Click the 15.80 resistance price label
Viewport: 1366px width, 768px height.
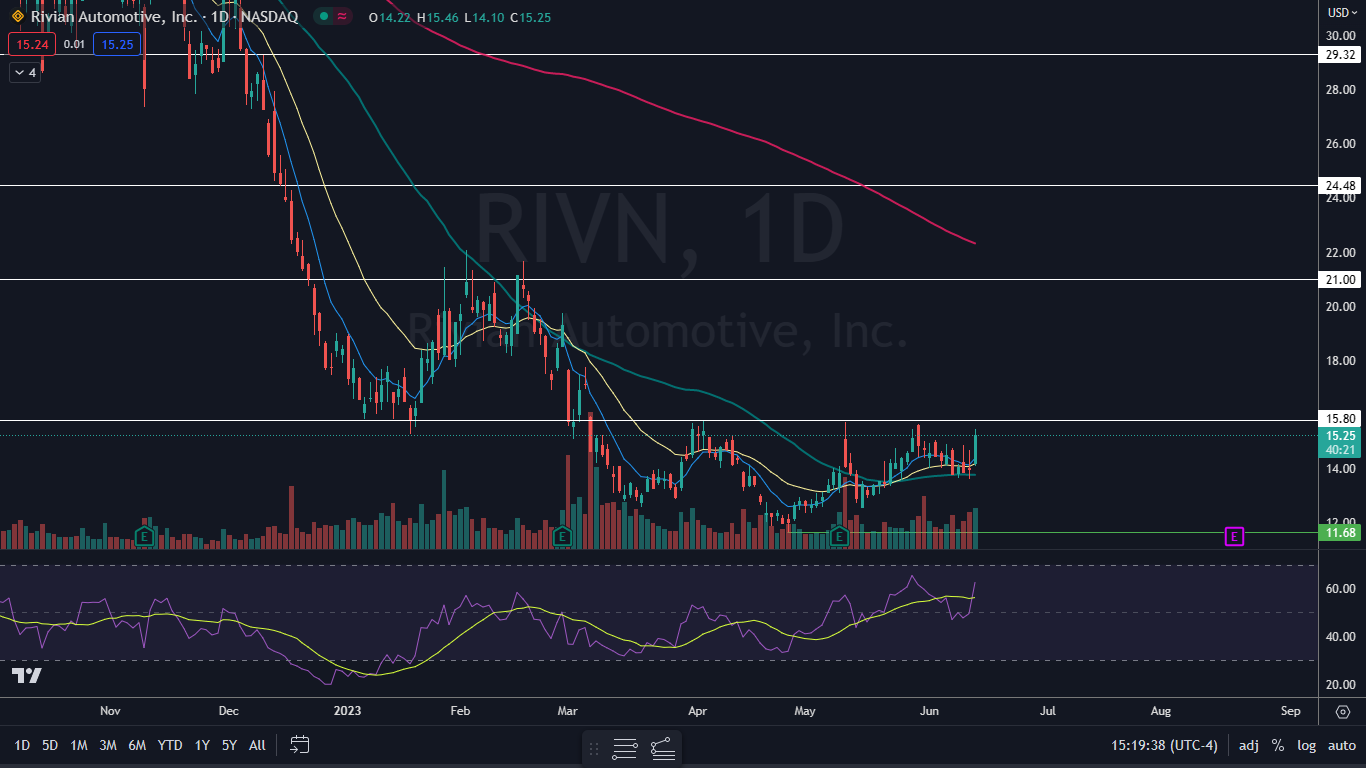pyautogui.click(x=1340, y=418)
